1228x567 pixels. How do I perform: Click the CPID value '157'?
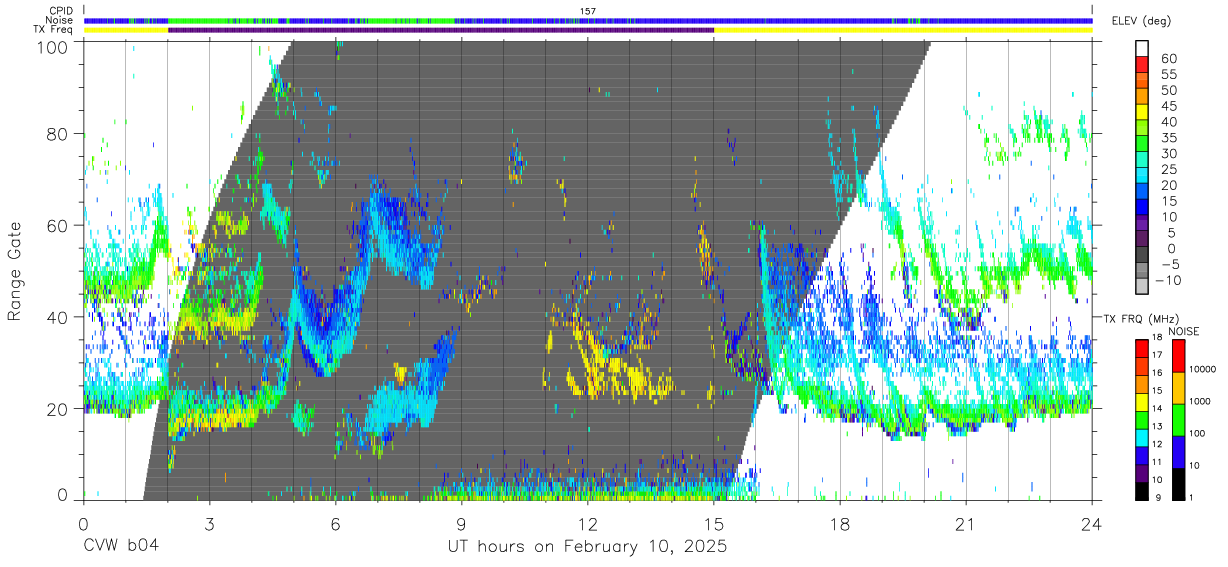tap(588, 11)
